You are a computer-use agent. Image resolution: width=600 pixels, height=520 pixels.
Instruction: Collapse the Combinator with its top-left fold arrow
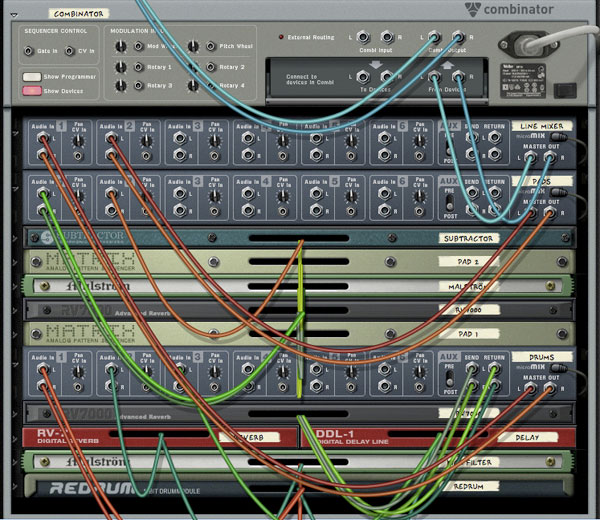[x=14, y=15]
